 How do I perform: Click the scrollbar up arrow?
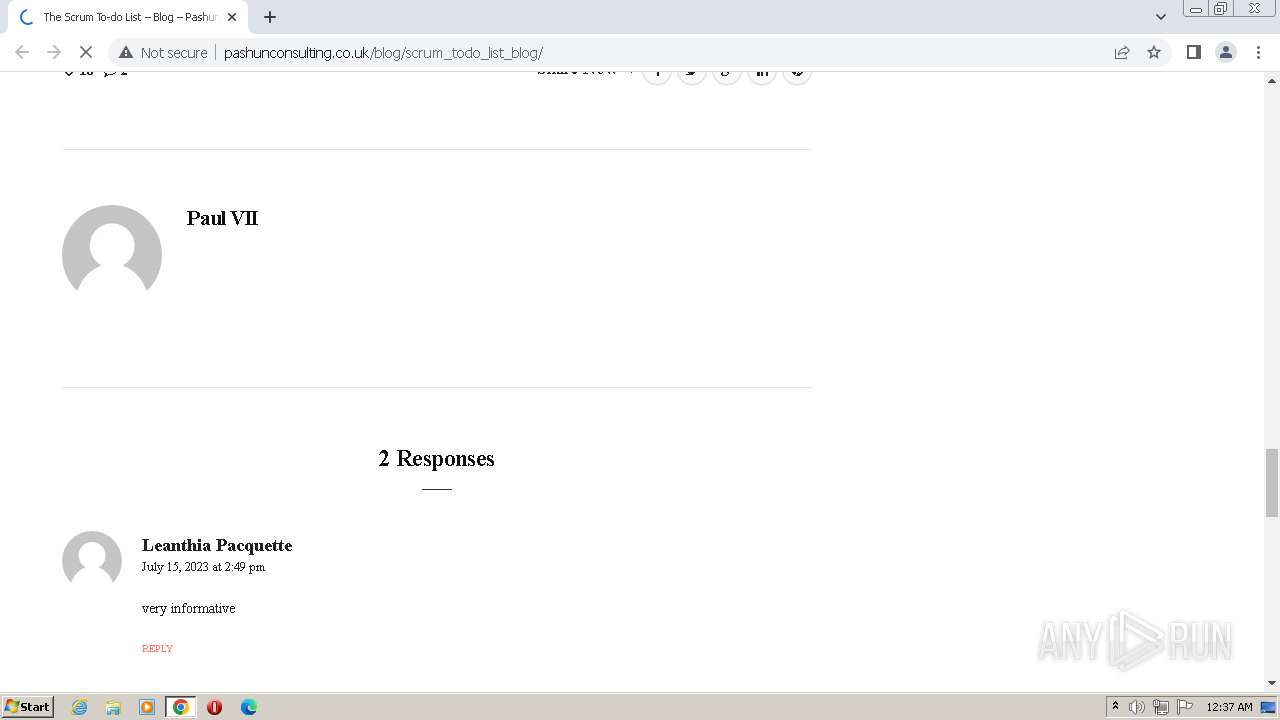1272,80
